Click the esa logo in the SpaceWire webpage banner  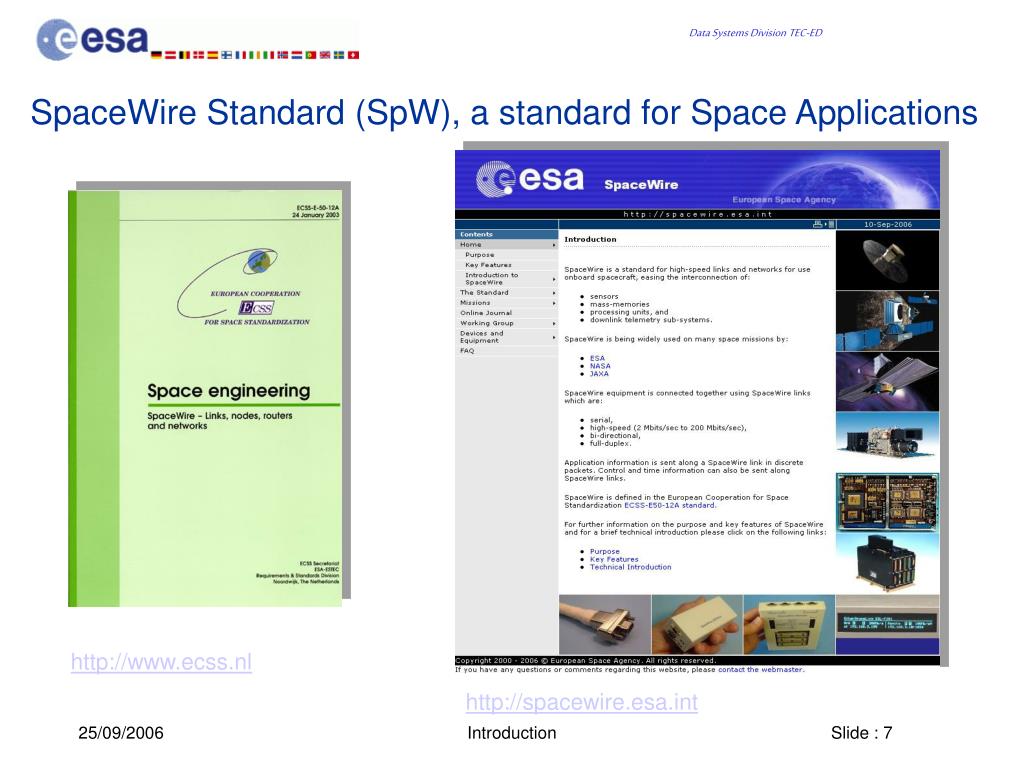530,179
